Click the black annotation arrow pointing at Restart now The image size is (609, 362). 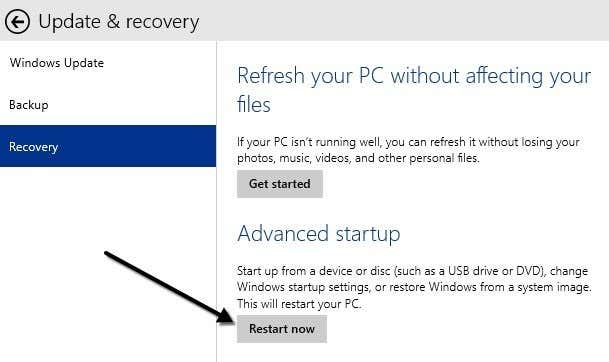click(167, 287)
